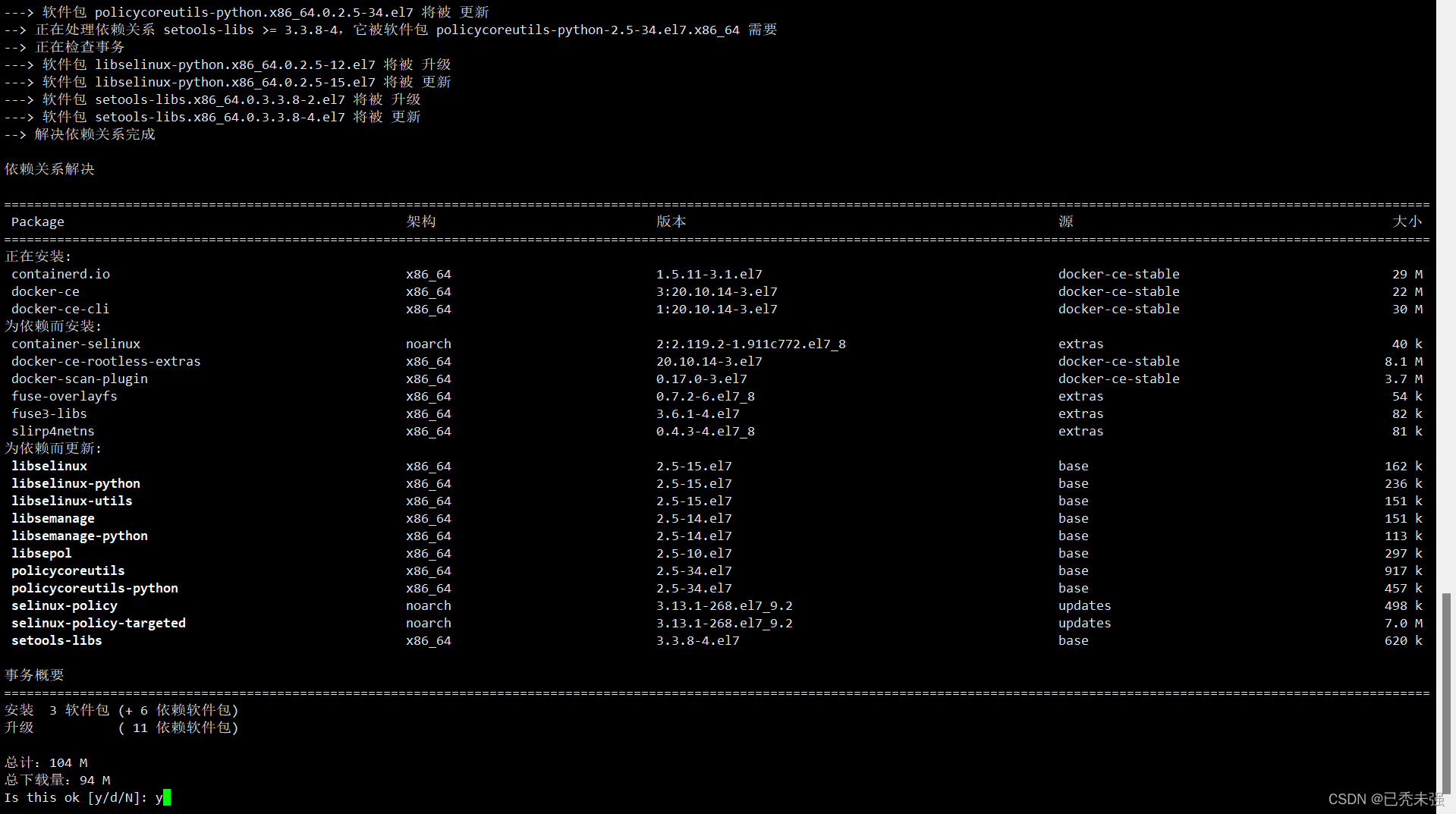Click the libsemanage package name
The height and width of the screenshot is (814, 1456).
coord(53,518)
